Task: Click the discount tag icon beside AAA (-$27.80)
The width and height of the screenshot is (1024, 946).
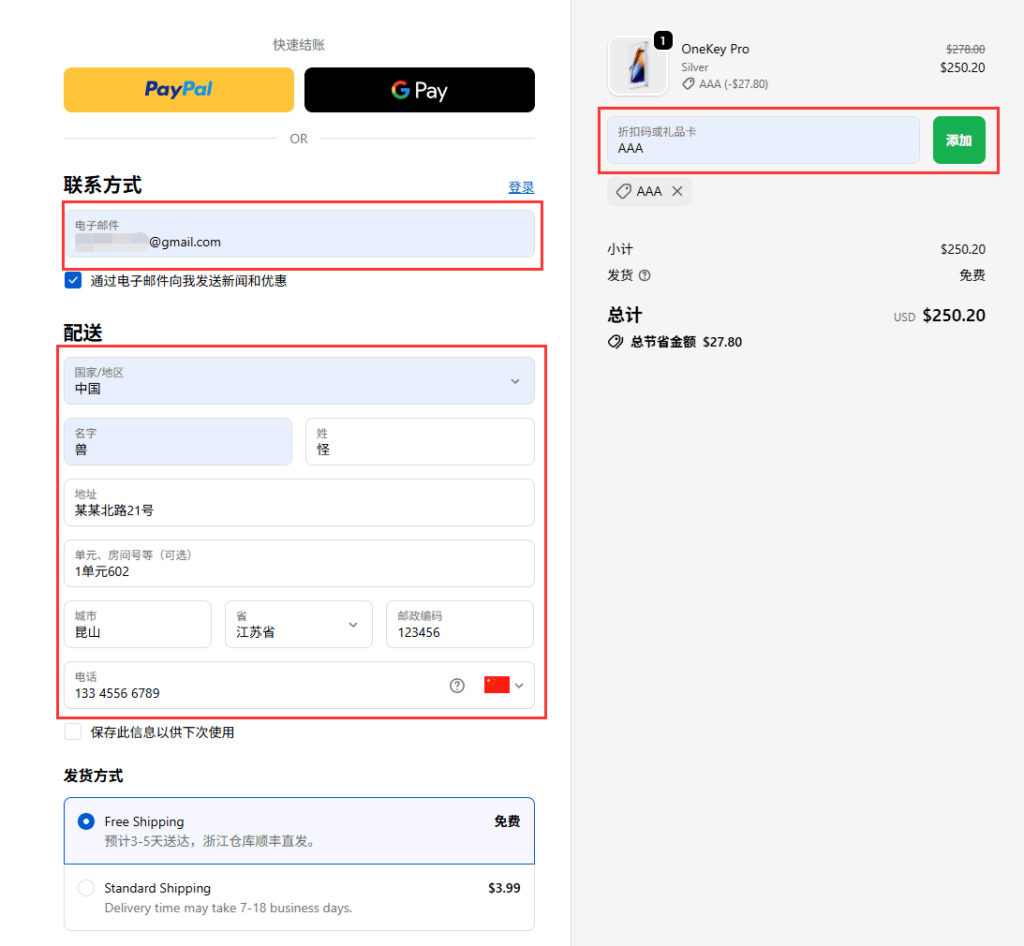Action: (x=687, y=84)
